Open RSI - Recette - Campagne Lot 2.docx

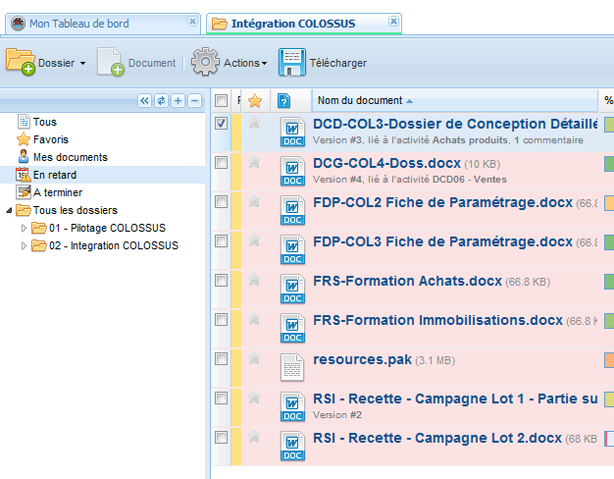point(437,438)
